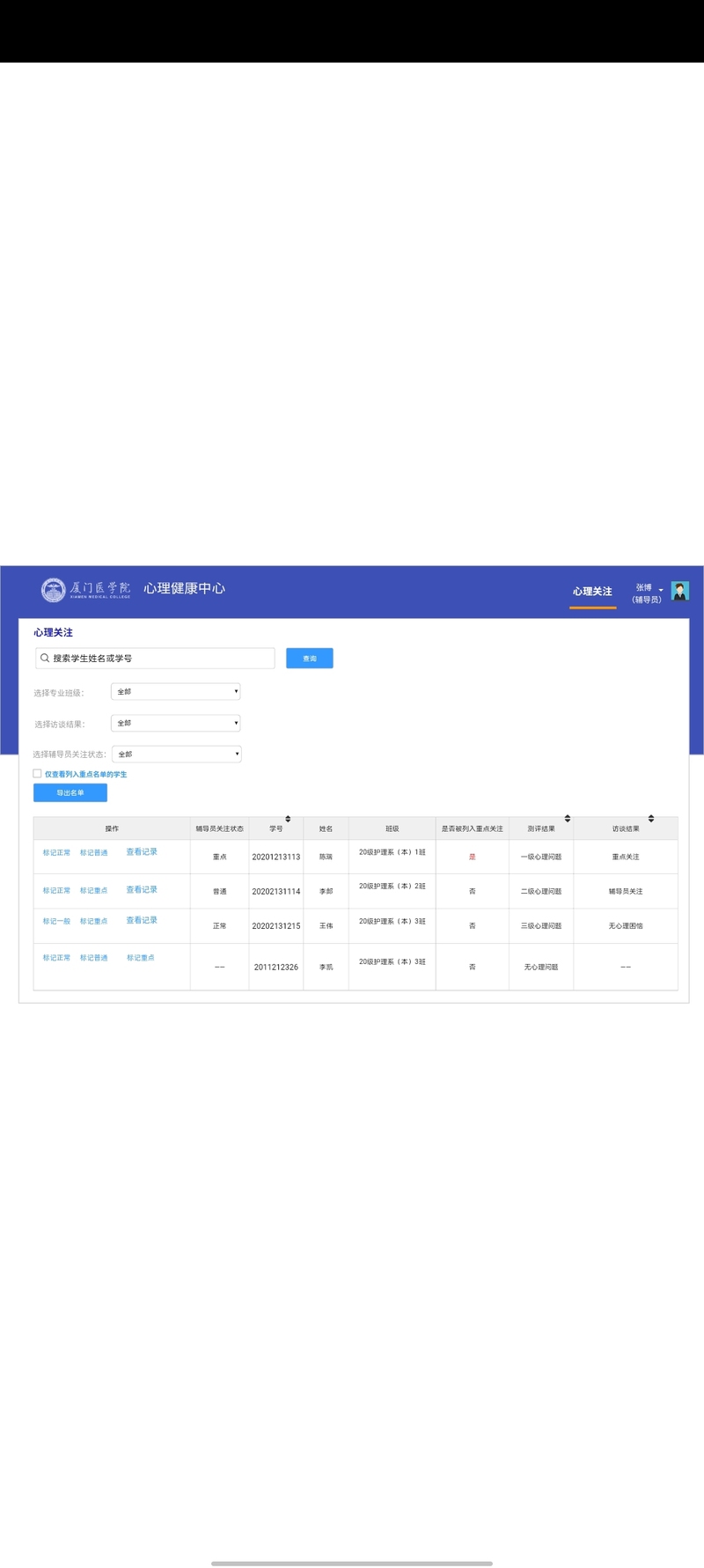
Task: Click the 班级 column header
Action: pos(392,828)
